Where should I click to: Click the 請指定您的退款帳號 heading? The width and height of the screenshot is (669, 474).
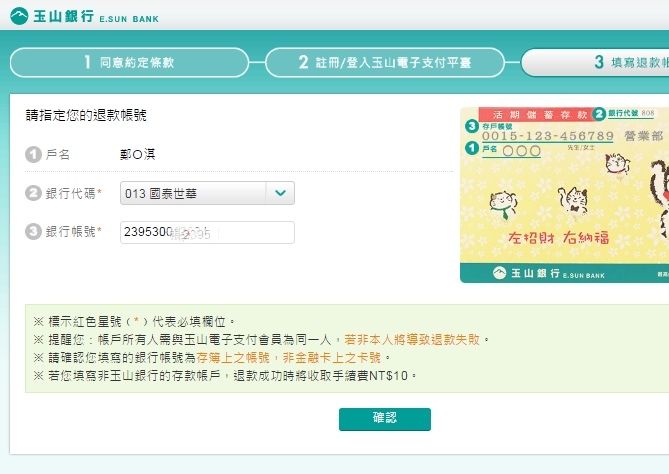click(x=86, y=115)
